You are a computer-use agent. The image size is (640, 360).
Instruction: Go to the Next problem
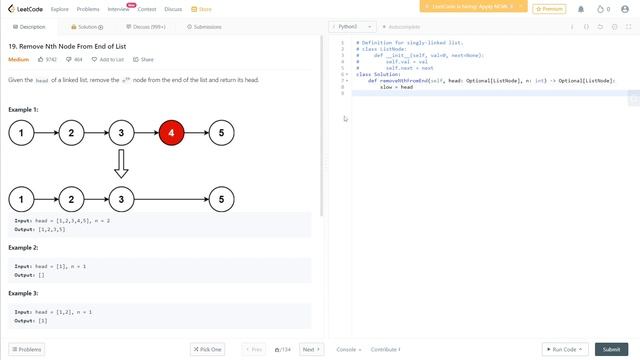tap(311, 349)
